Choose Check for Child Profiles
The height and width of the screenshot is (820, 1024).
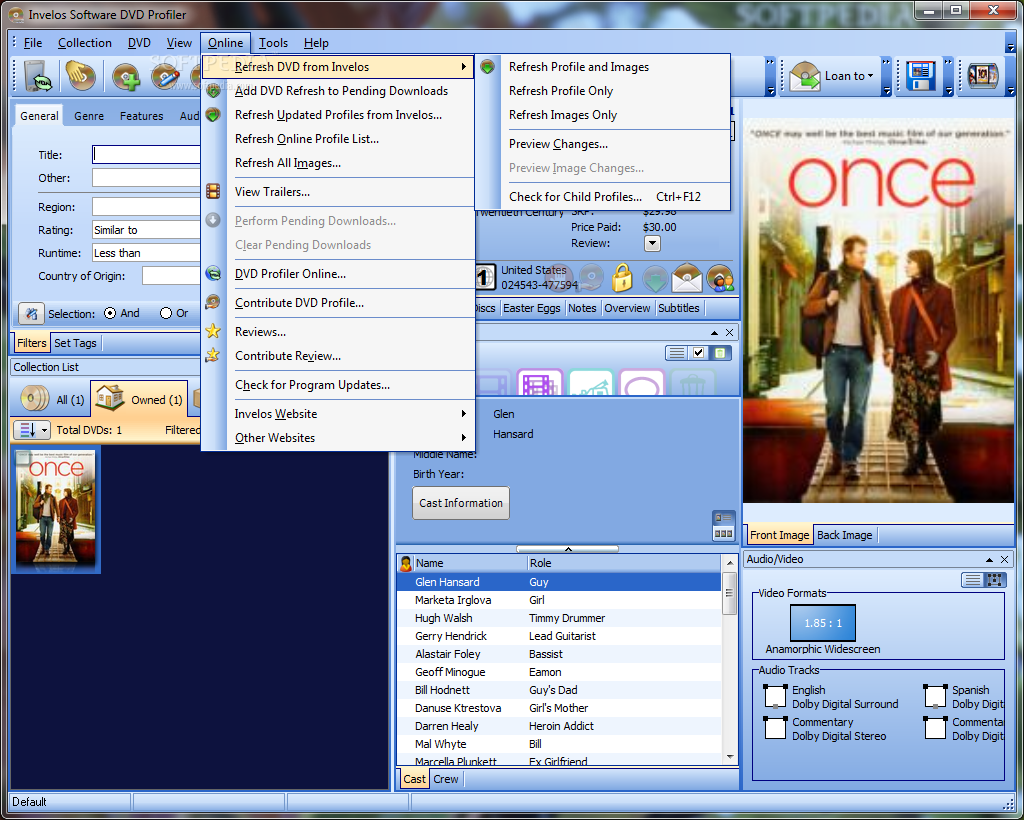[602, 197]
